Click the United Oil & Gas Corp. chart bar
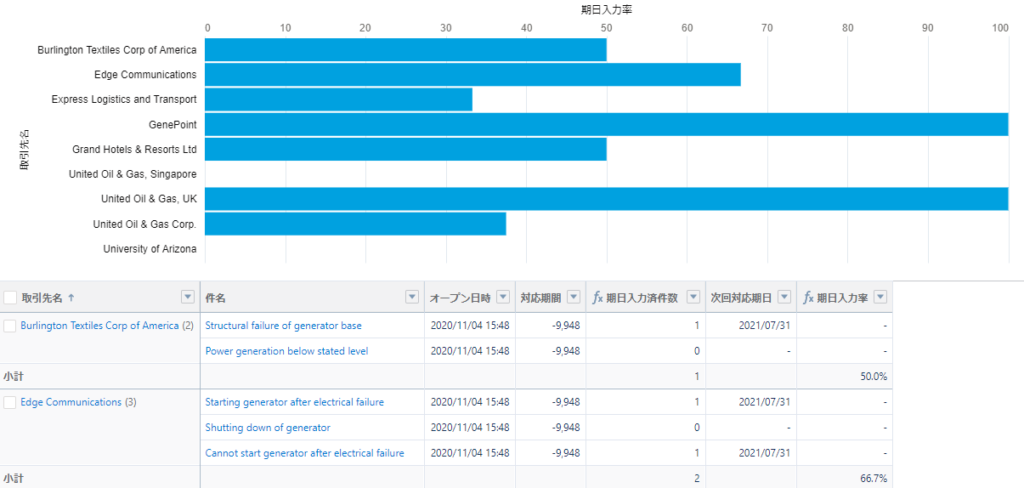The width and height of the screenshot is (1024, 488). click(x=355, y=223)
